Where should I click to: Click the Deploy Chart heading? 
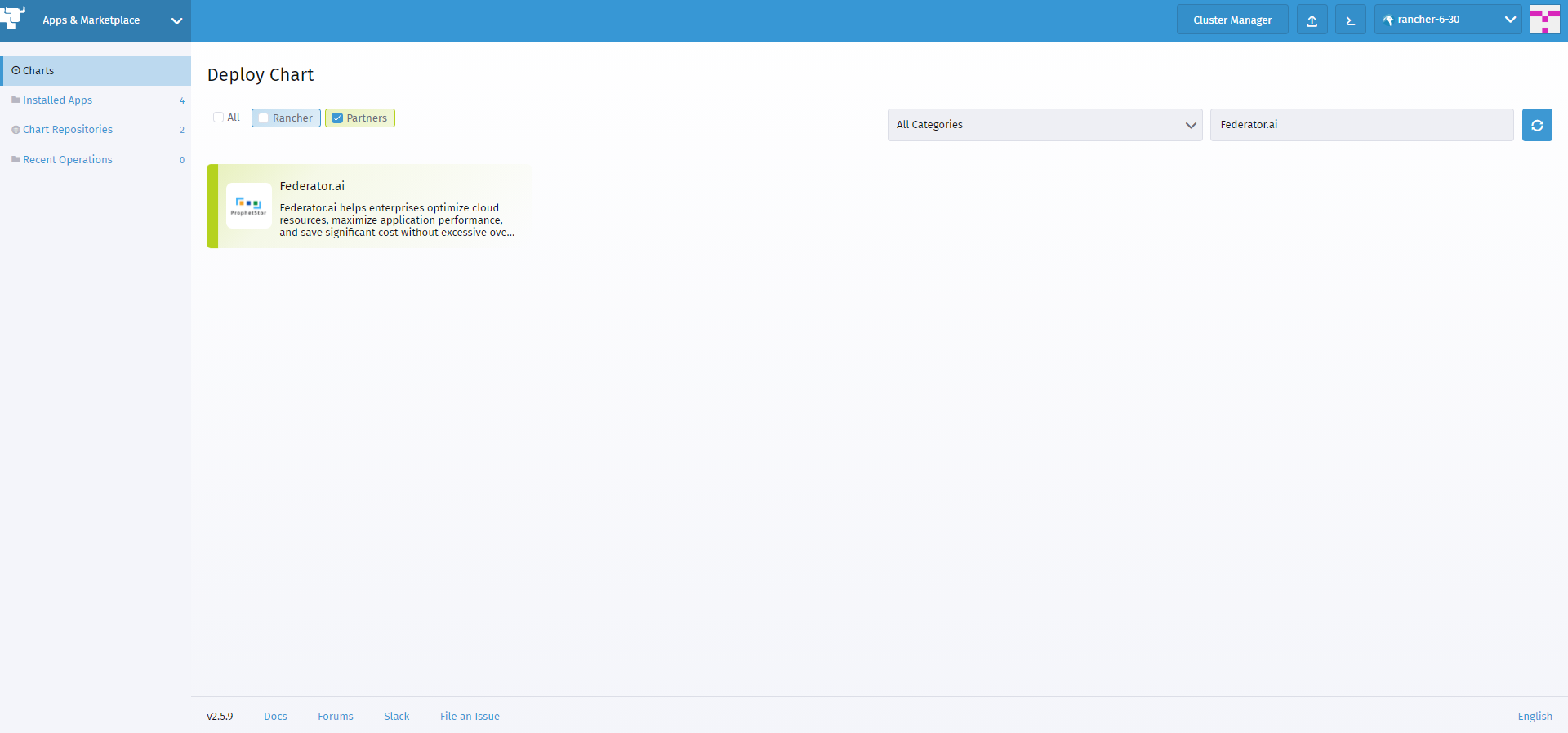click(x=261, y=74)
